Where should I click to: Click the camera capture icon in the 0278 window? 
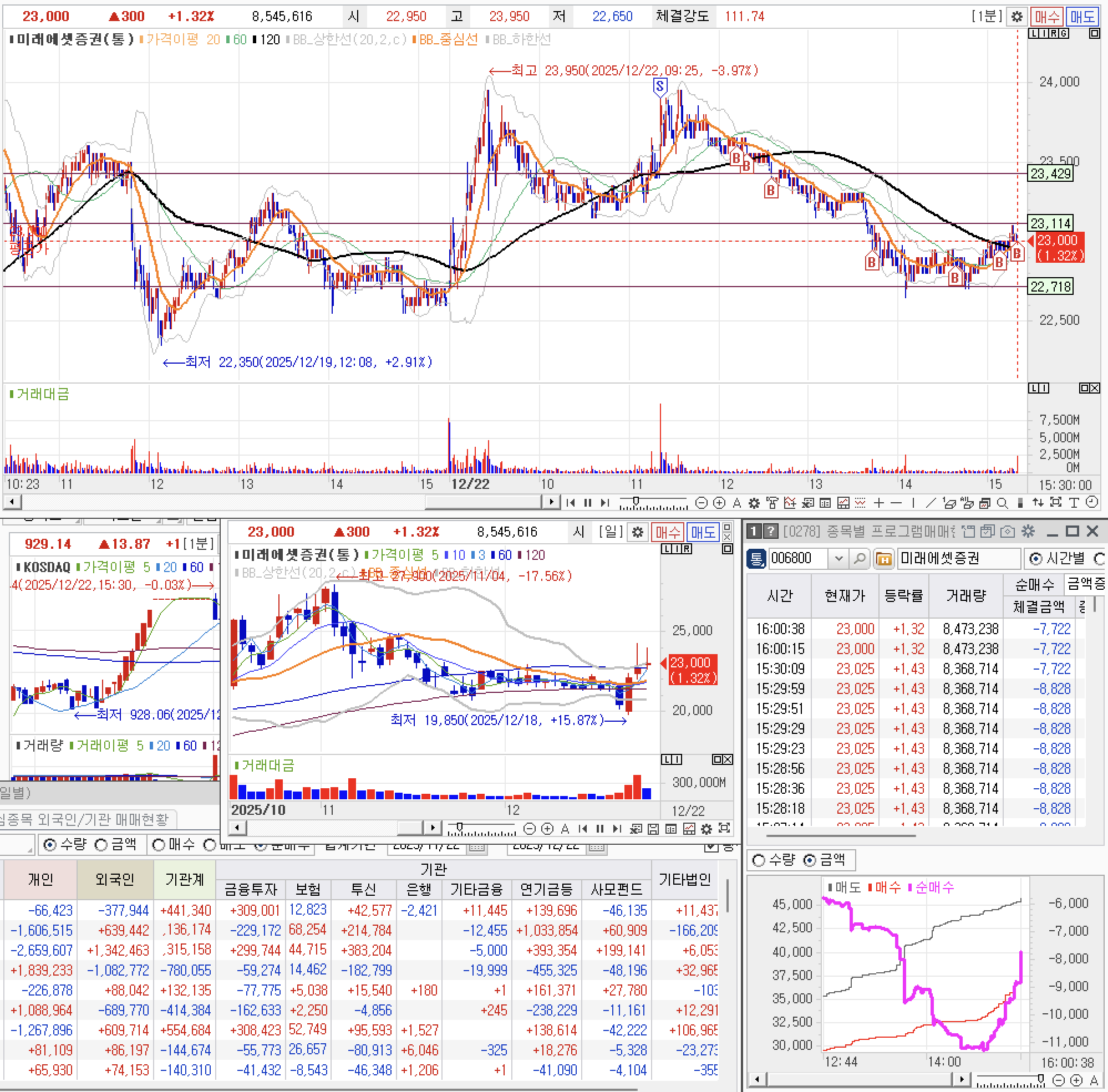(x=1008, y=532)
